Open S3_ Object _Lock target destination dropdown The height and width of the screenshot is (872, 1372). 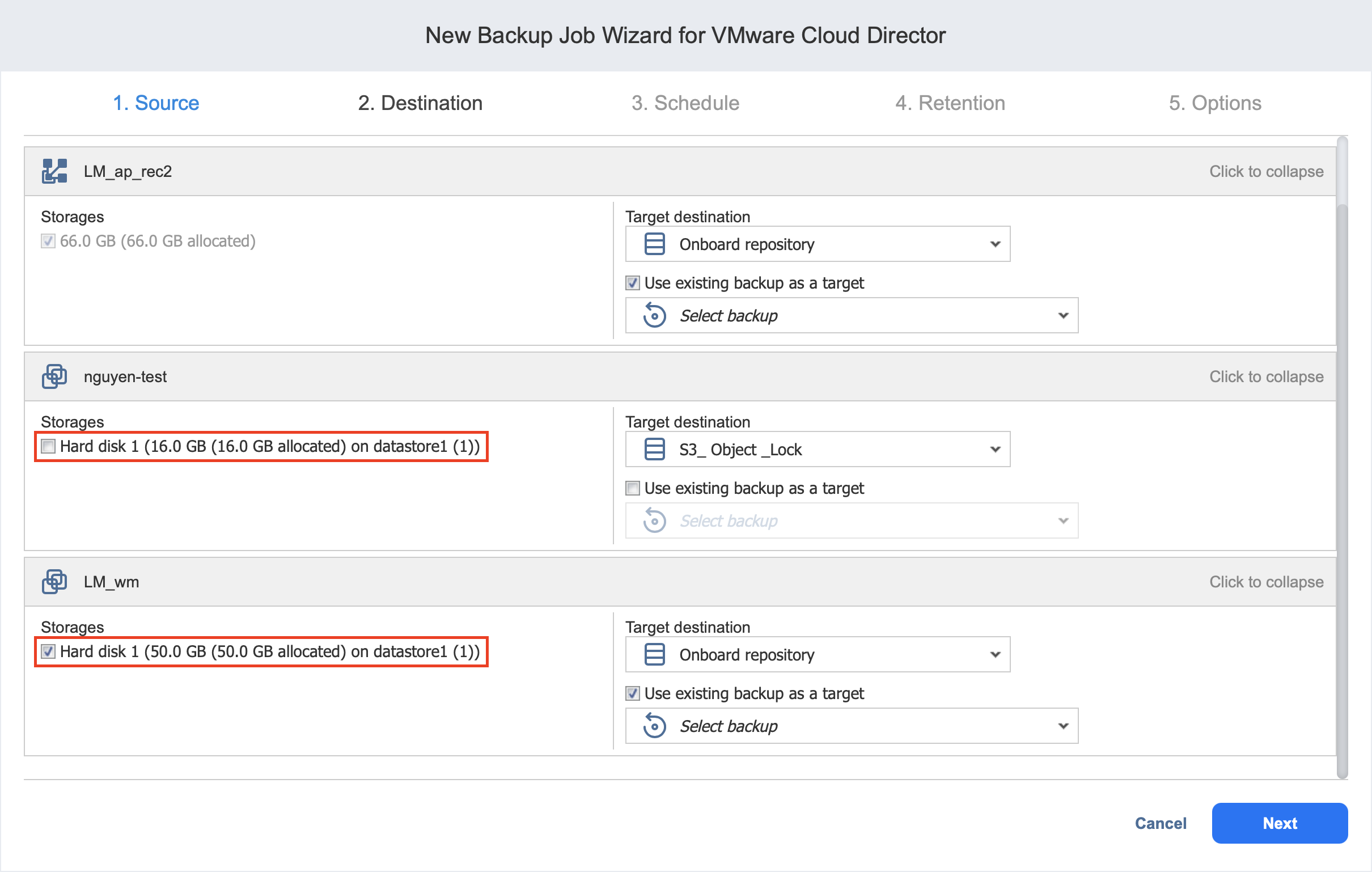[994, 449]
